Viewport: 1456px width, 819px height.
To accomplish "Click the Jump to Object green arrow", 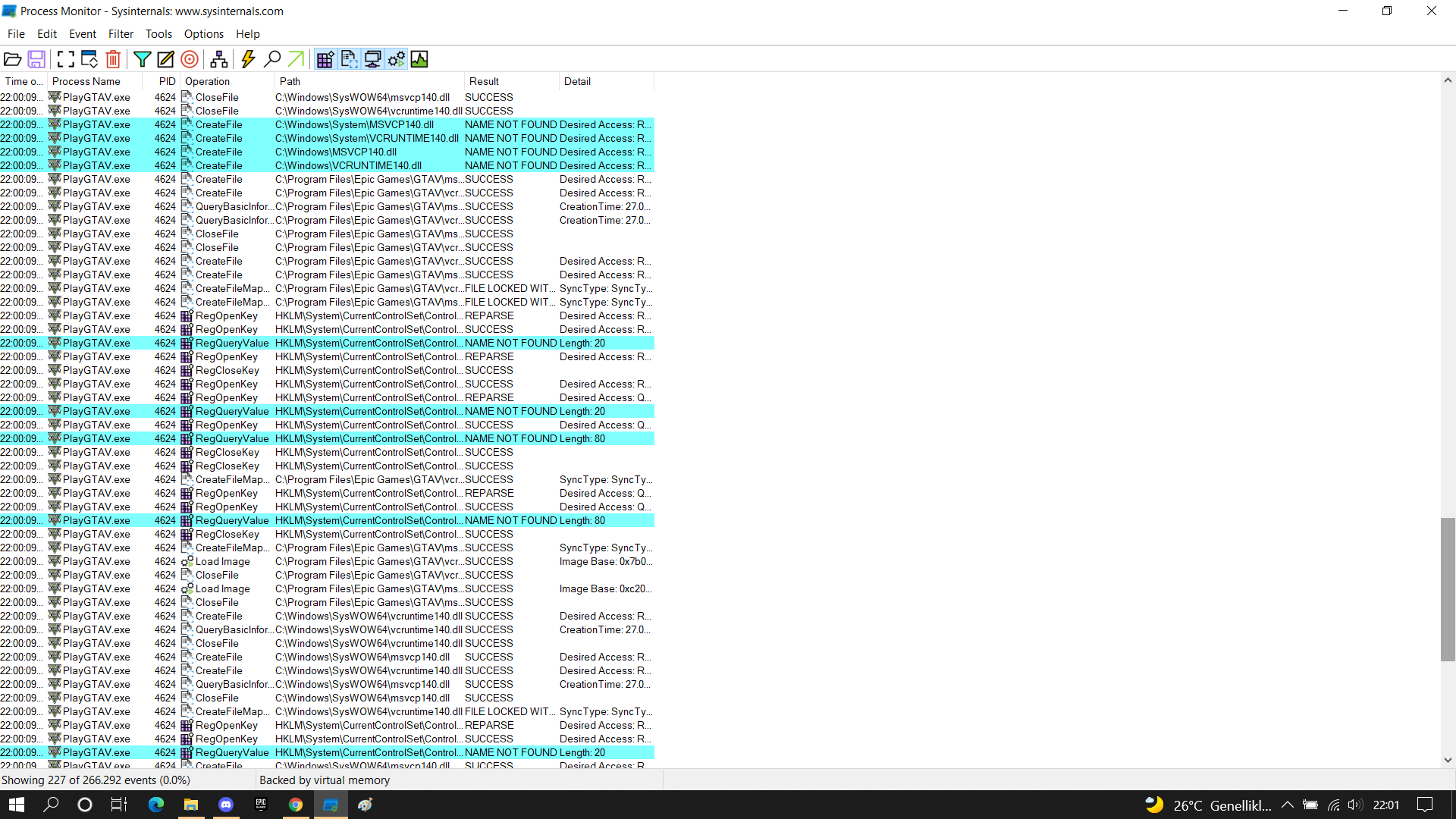I will coord(296,59).
